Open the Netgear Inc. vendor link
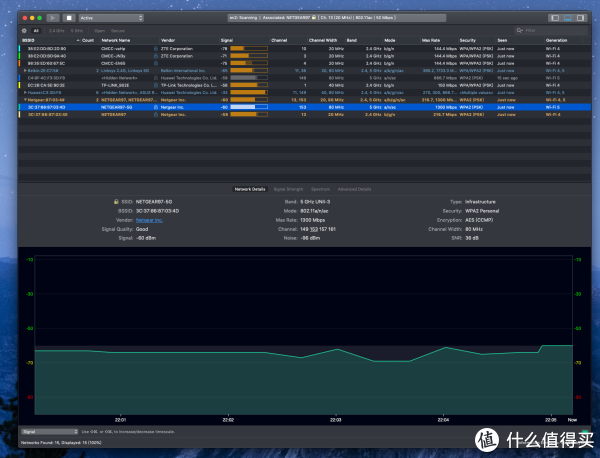600x458 pixels. pyautogui.click(x=149, y=220)
